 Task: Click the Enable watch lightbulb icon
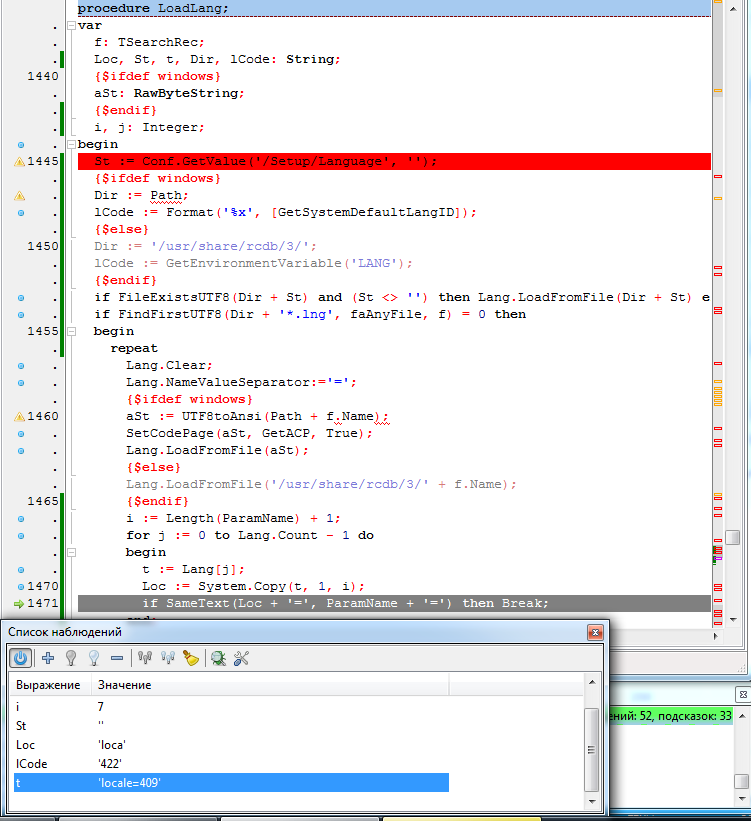tap(71, 657)
